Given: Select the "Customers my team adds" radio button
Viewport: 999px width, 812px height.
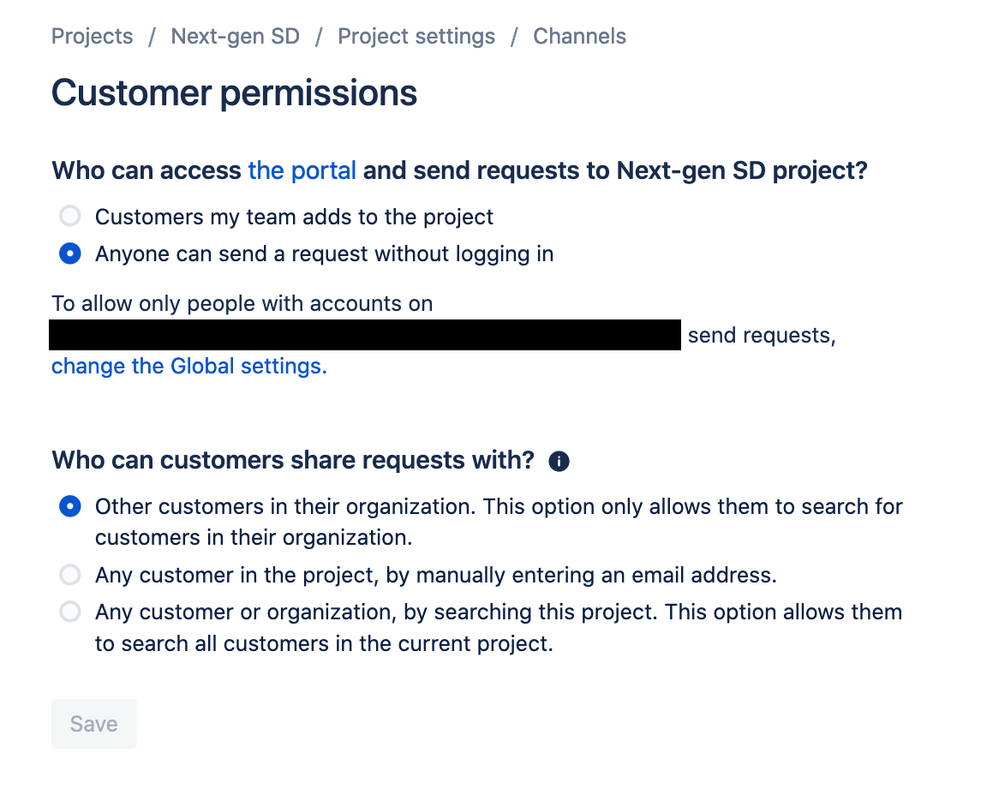Looking at the screenshot, I should tap(70, 216).
